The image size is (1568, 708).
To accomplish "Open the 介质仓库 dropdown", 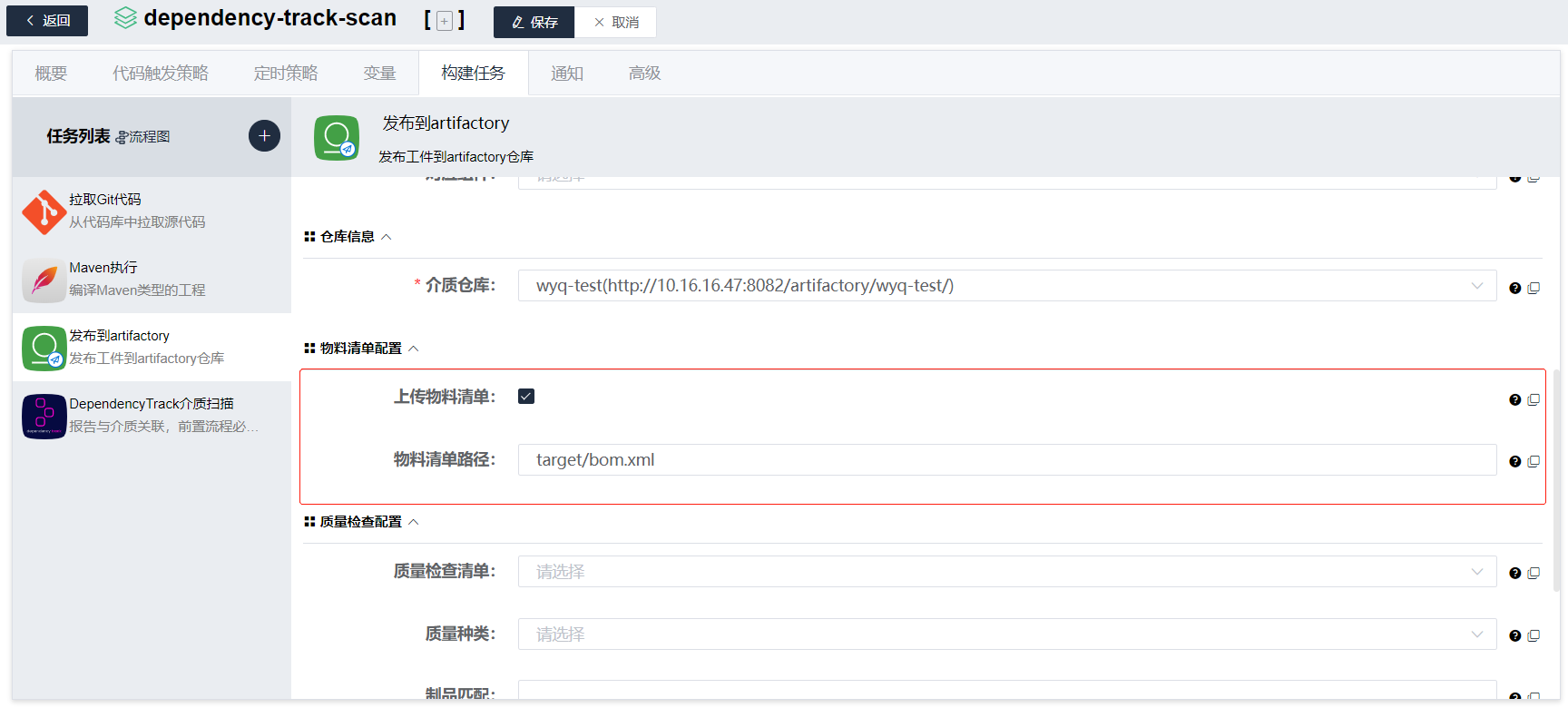I will coord(1007,285).
